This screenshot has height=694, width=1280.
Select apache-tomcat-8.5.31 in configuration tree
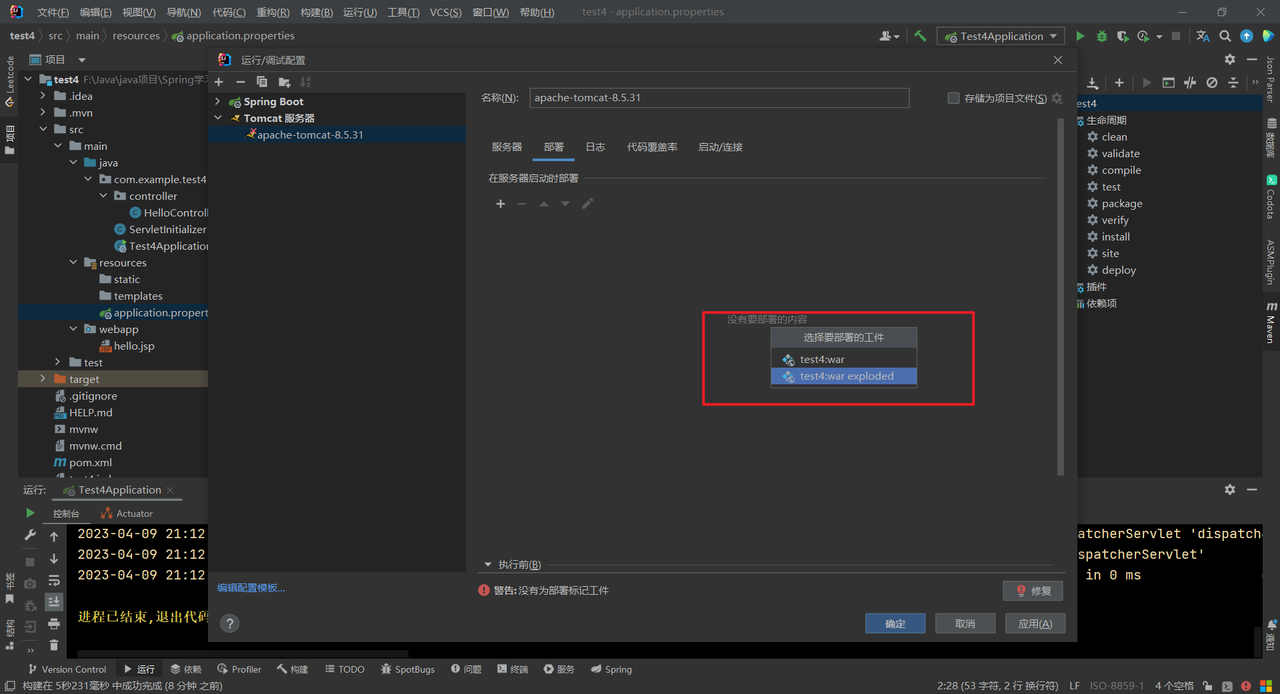pos(310,134)
